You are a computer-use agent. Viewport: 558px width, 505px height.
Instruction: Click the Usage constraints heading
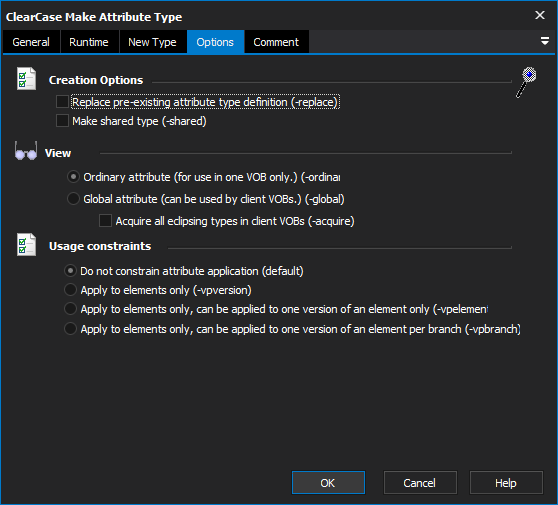coord(100,246)
